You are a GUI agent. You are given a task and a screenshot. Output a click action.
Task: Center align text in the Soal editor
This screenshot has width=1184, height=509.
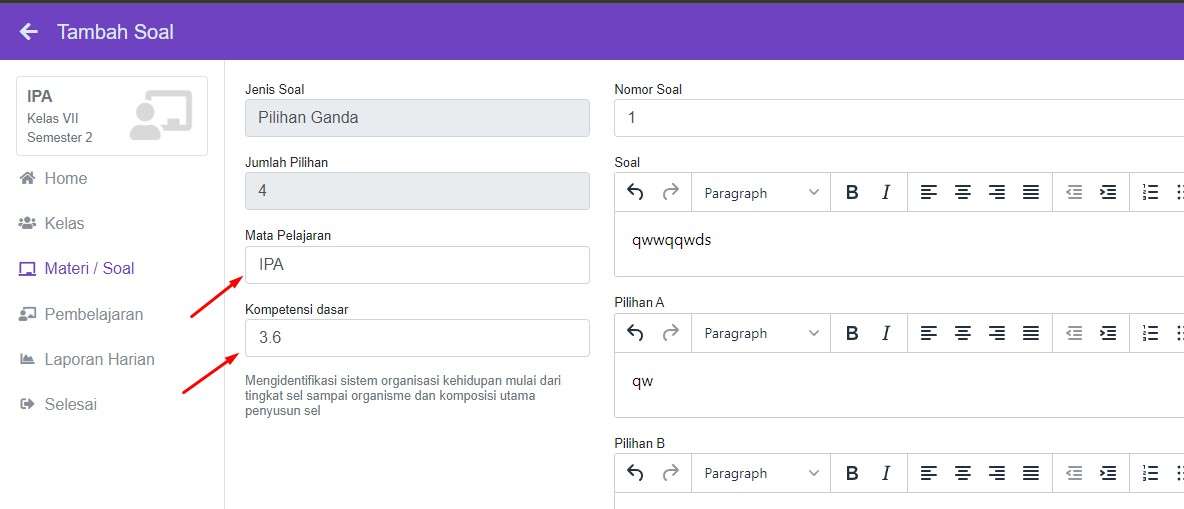tap(962, 193)
